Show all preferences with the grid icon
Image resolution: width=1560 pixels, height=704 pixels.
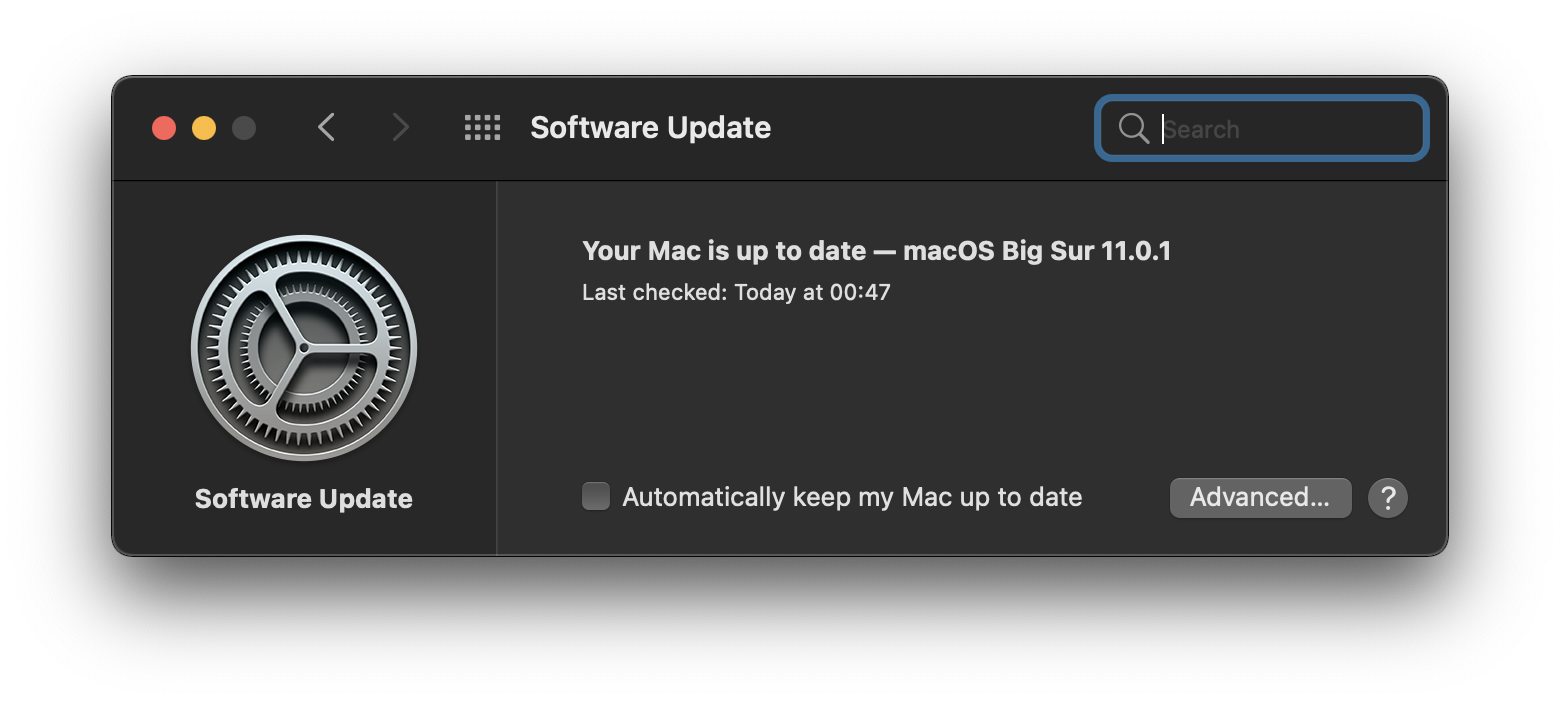[x=482, y=127]
